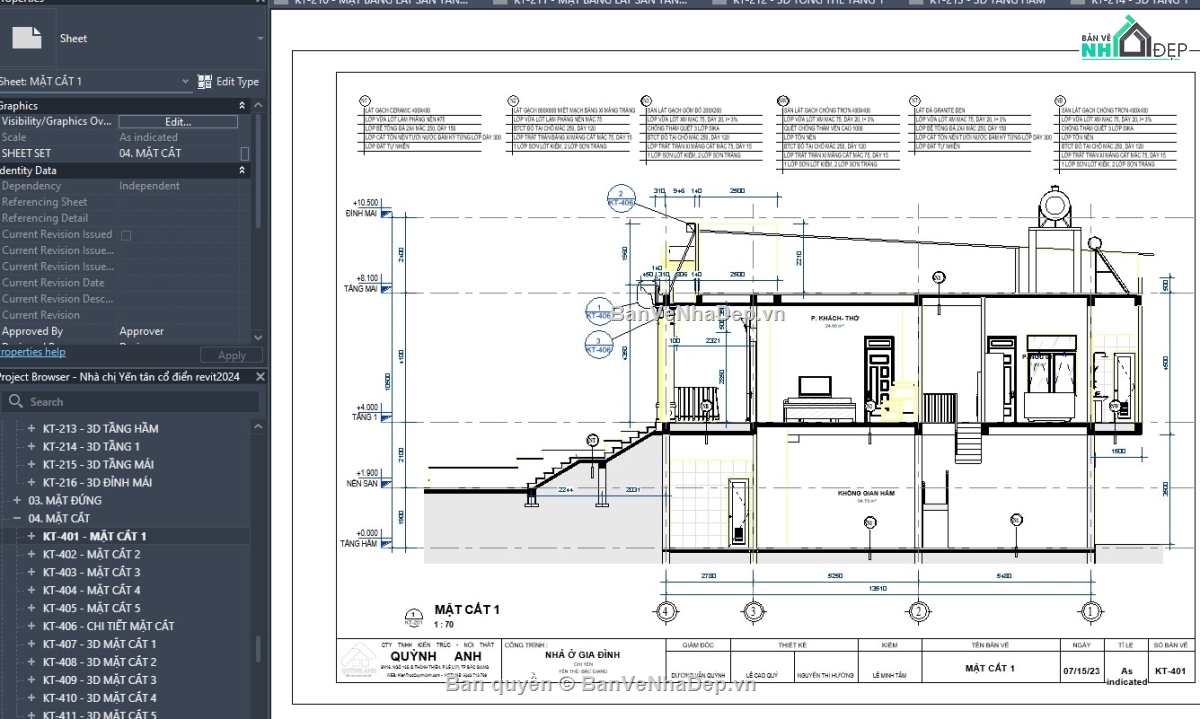
Task: Click the Sheet type preview thumbnail
Action: [x=26, y=38]
